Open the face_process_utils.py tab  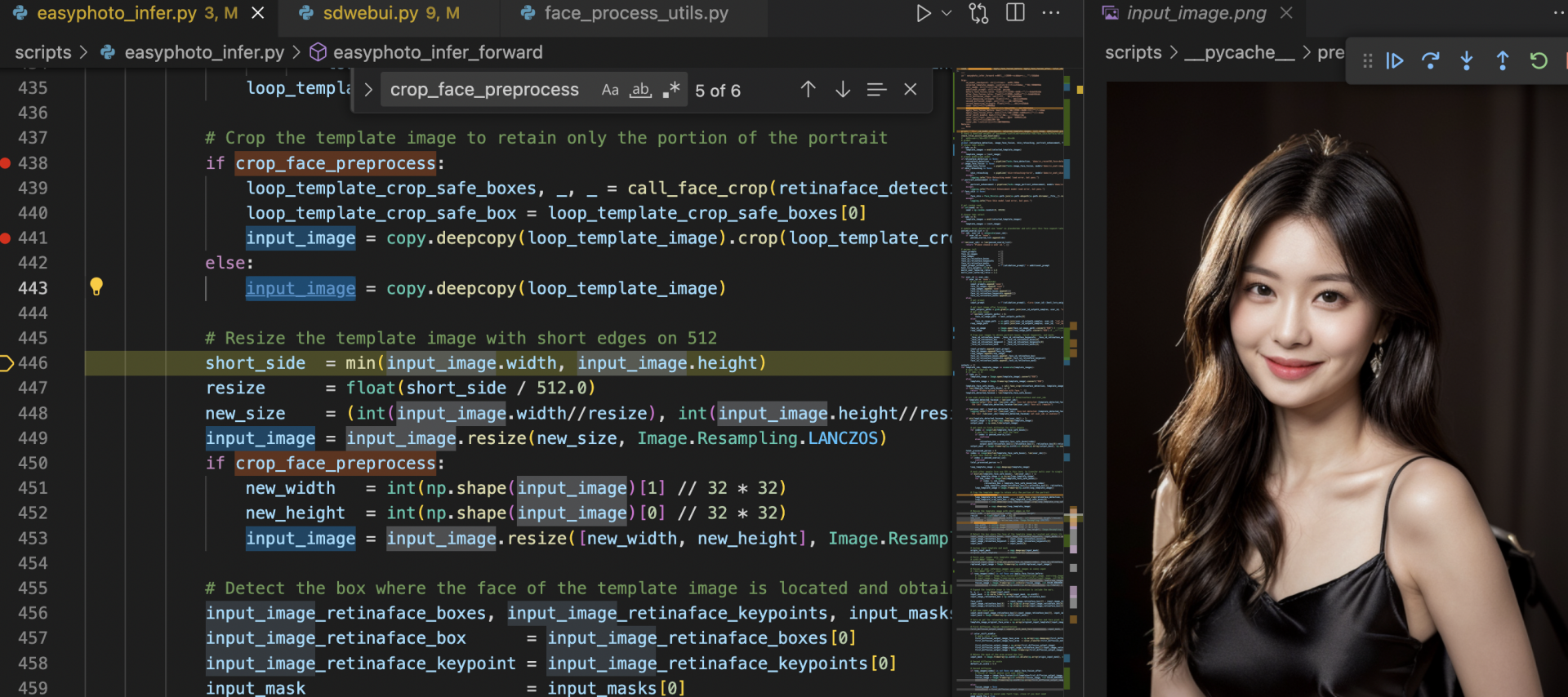tap(636, 14)
